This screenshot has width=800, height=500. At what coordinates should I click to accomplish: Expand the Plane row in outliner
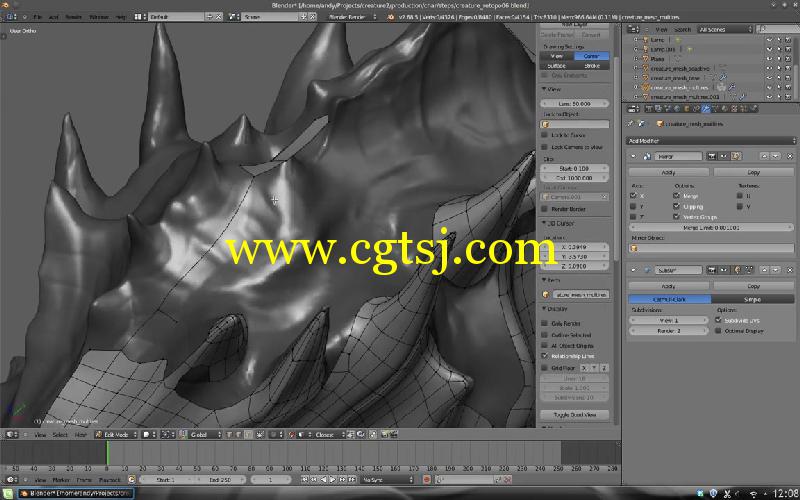point(636,59)
